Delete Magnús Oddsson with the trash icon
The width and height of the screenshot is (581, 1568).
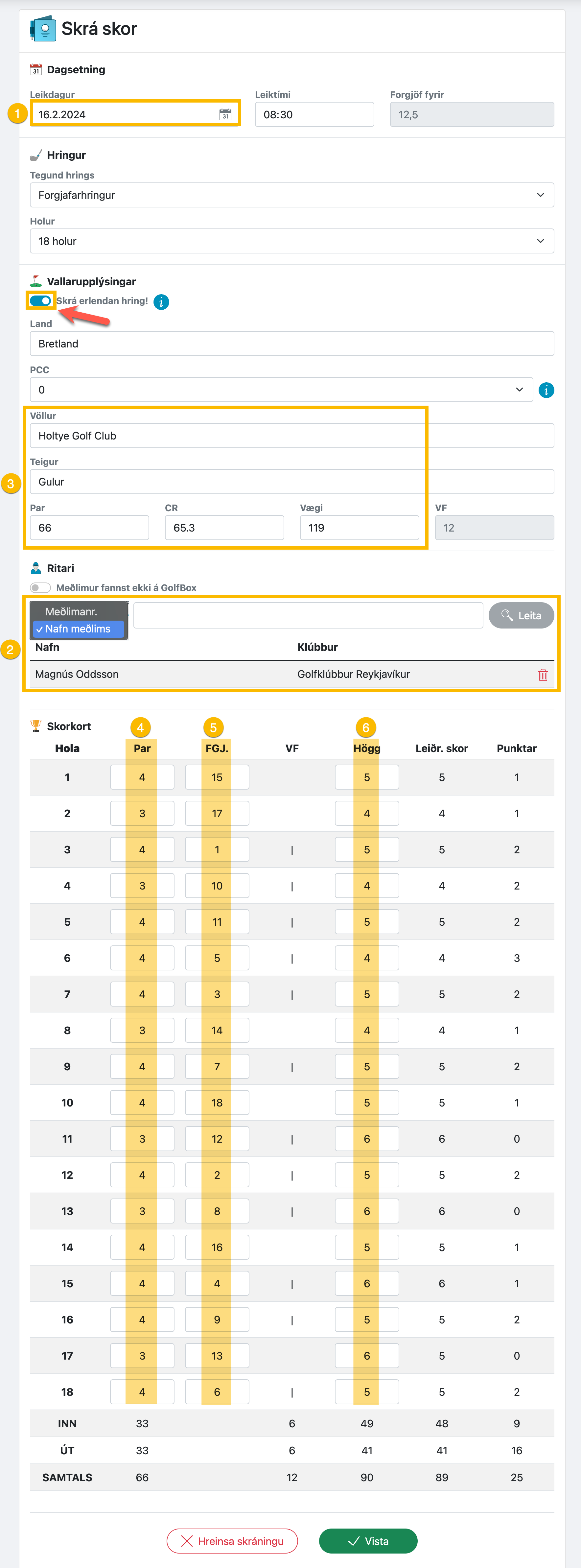pyautogui.click(x=543, y=675)
